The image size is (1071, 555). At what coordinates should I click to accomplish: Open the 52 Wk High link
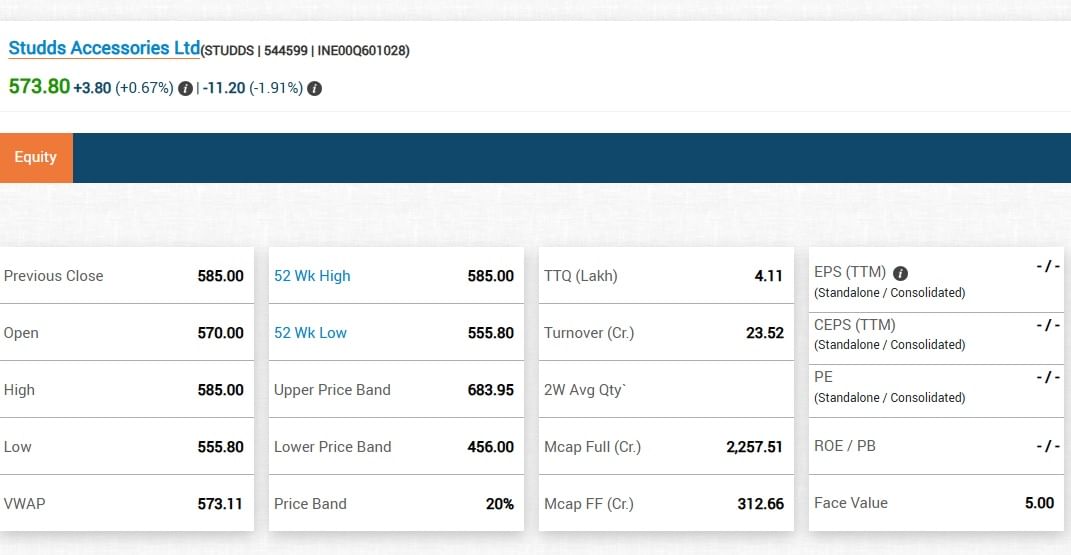click(x=312, y=276)
